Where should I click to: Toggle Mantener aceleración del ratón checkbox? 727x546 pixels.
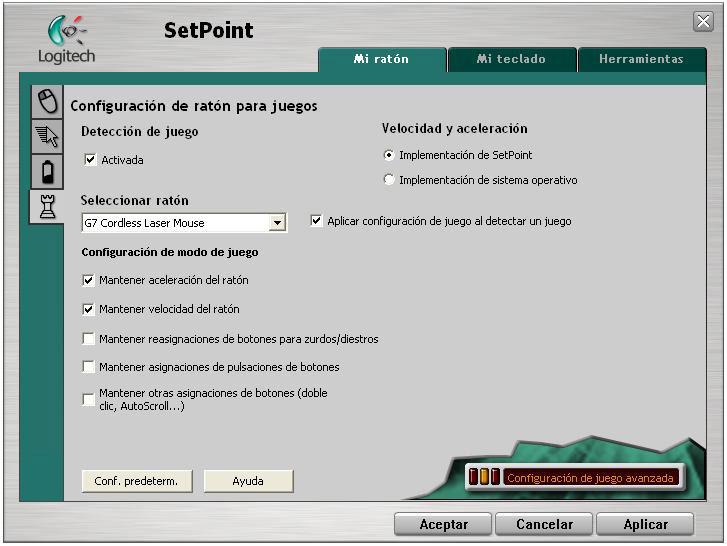[x=89, y=280]
